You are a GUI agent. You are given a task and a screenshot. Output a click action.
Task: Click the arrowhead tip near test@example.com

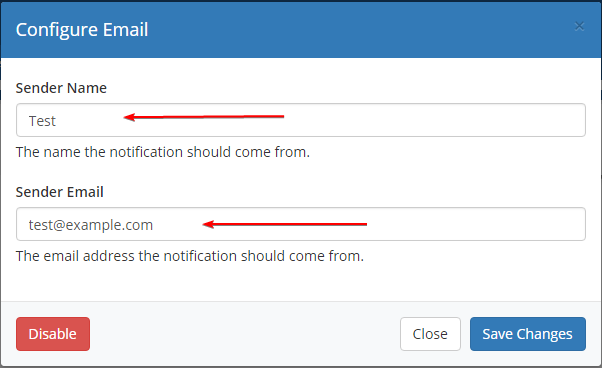tap(207, 224)
